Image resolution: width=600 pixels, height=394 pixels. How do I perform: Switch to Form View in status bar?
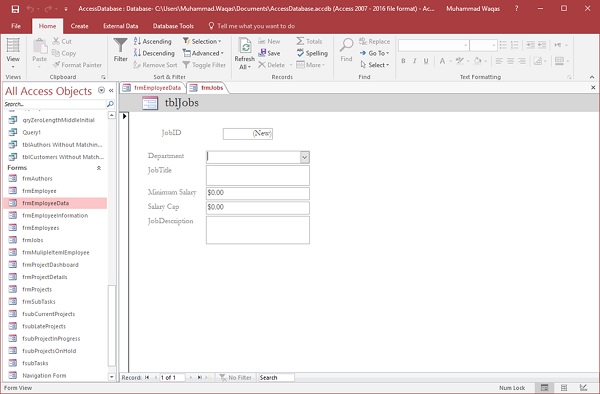click(x=544, y=387)
